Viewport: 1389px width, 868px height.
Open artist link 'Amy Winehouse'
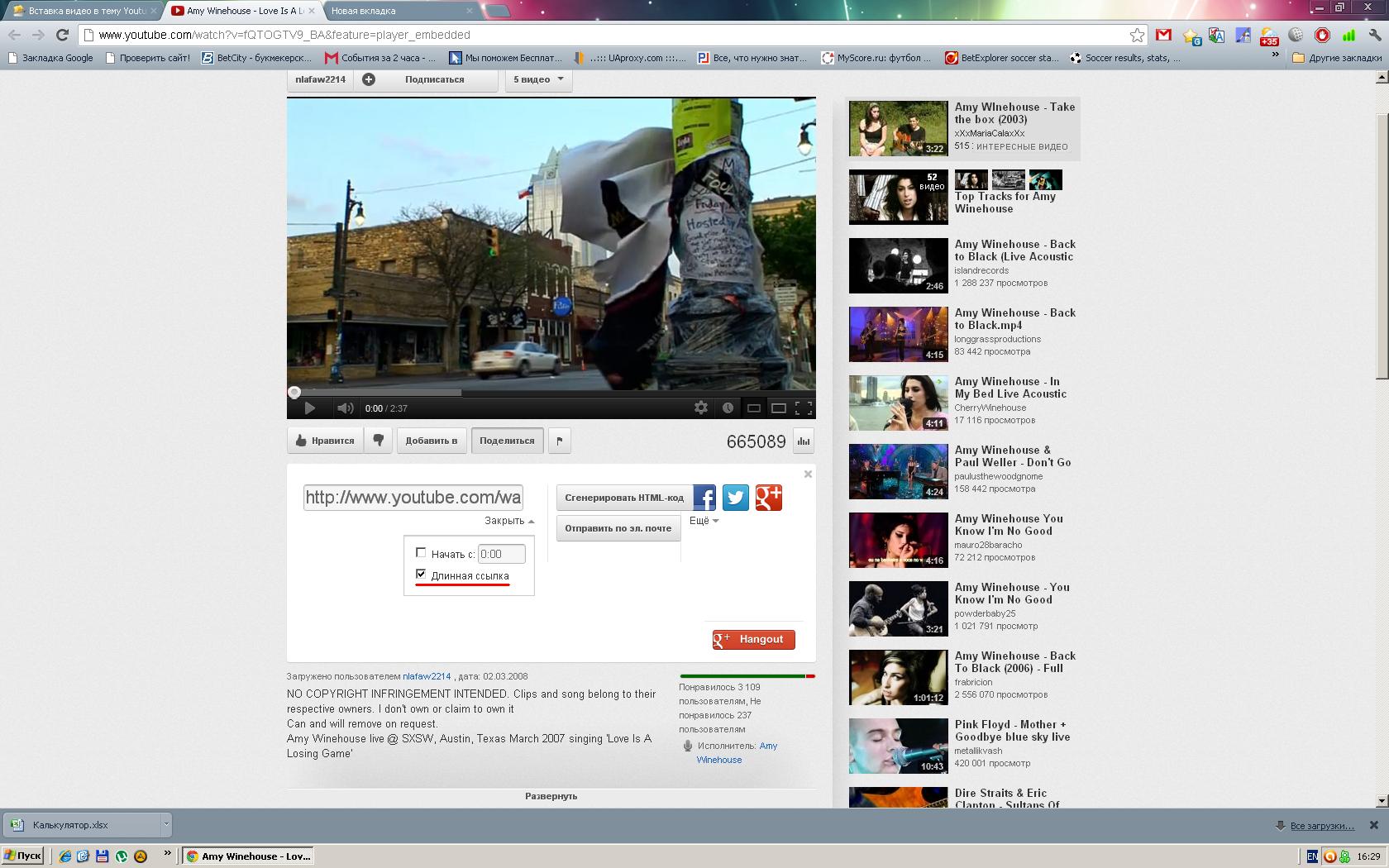(737, 752)
